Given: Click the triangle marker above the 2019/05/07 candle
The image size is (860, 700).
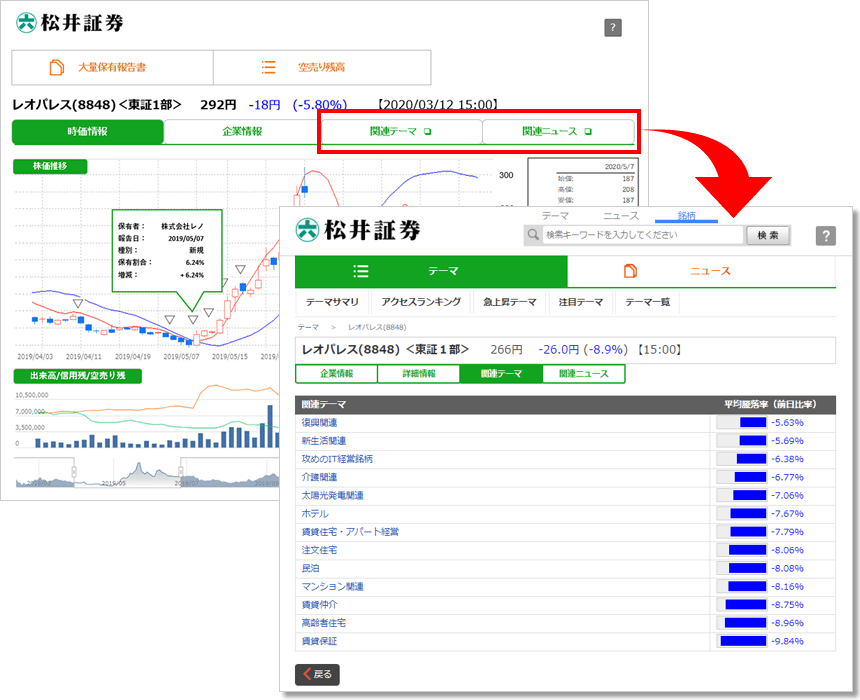Looking at the screenshot, I should (193, 320).
